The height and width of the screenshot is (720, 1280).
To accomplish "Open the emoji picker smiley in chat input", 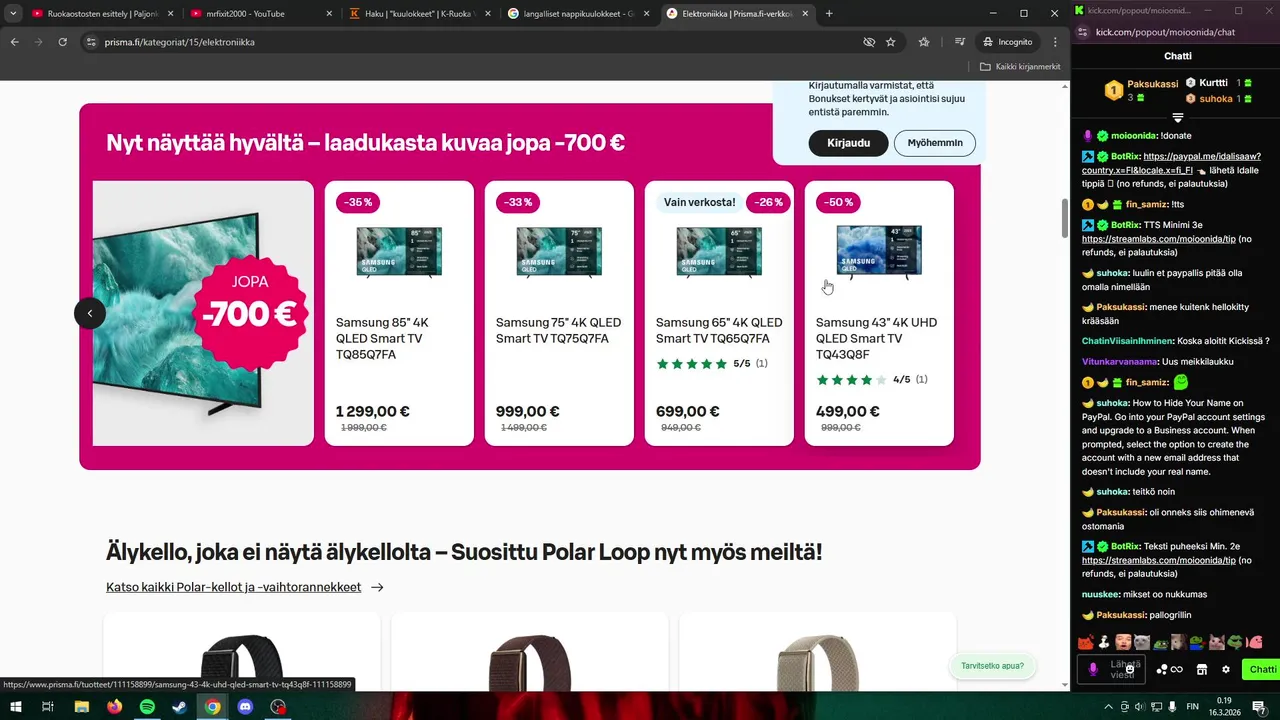I will point(1130,669).
